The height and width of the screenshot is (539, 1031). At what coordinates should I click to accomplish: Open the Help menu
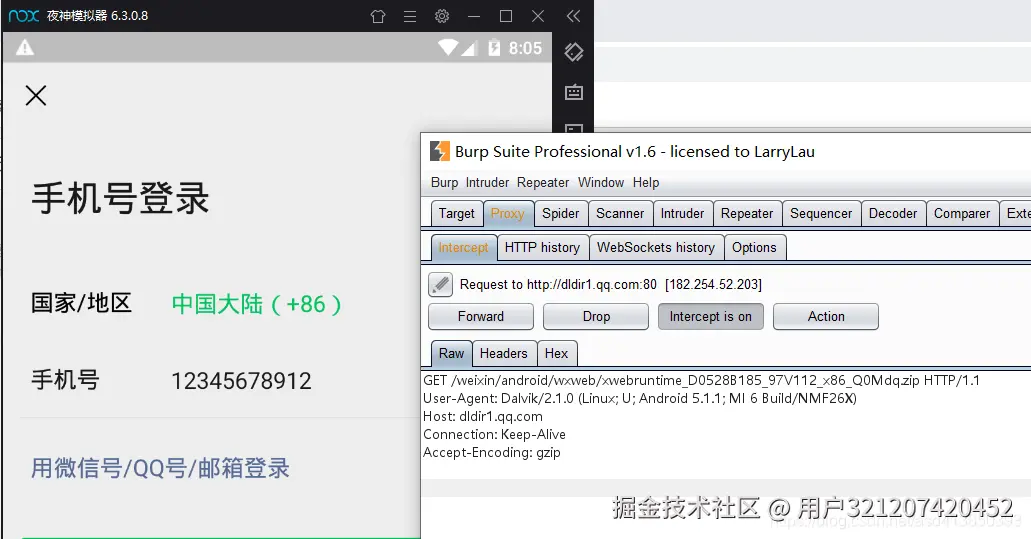[x=646, y=183]
